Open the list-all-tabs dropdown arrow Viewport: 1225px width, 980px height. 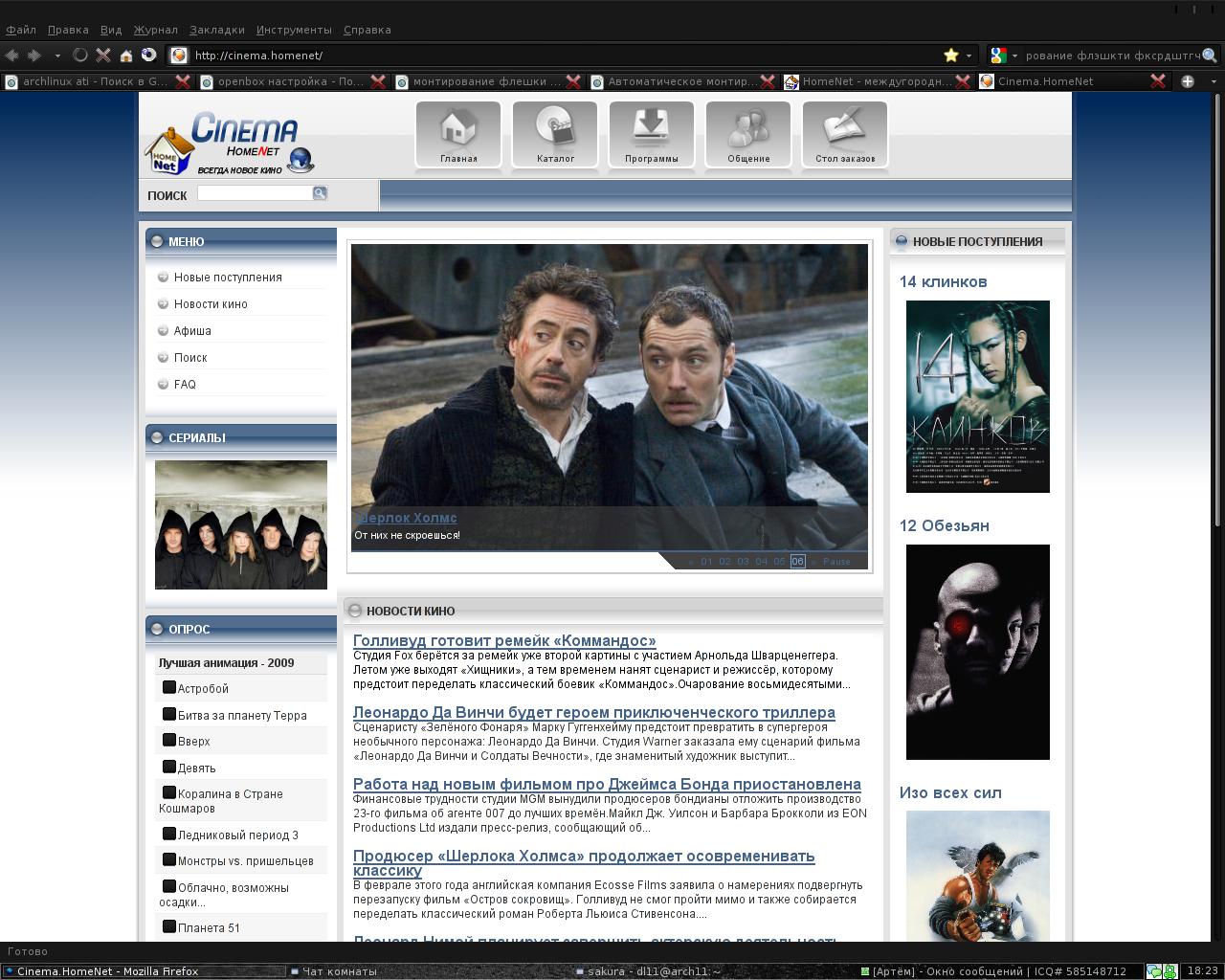1214,81
